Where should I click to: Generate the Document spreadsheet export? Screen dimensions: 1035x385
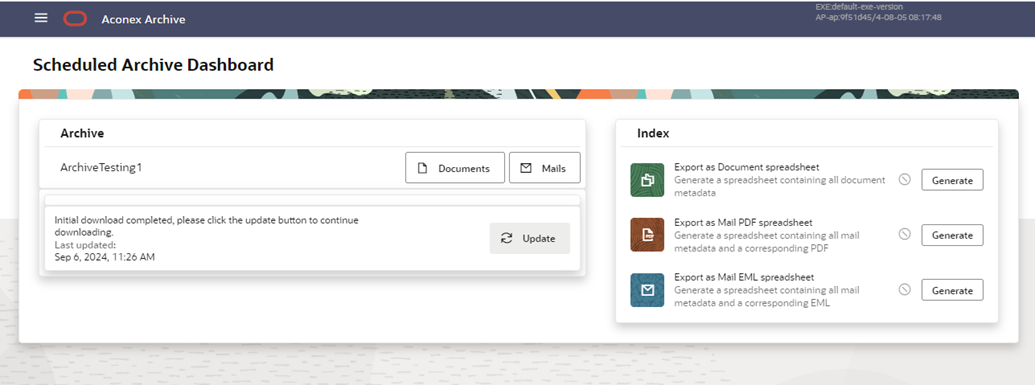pos(952,180)
